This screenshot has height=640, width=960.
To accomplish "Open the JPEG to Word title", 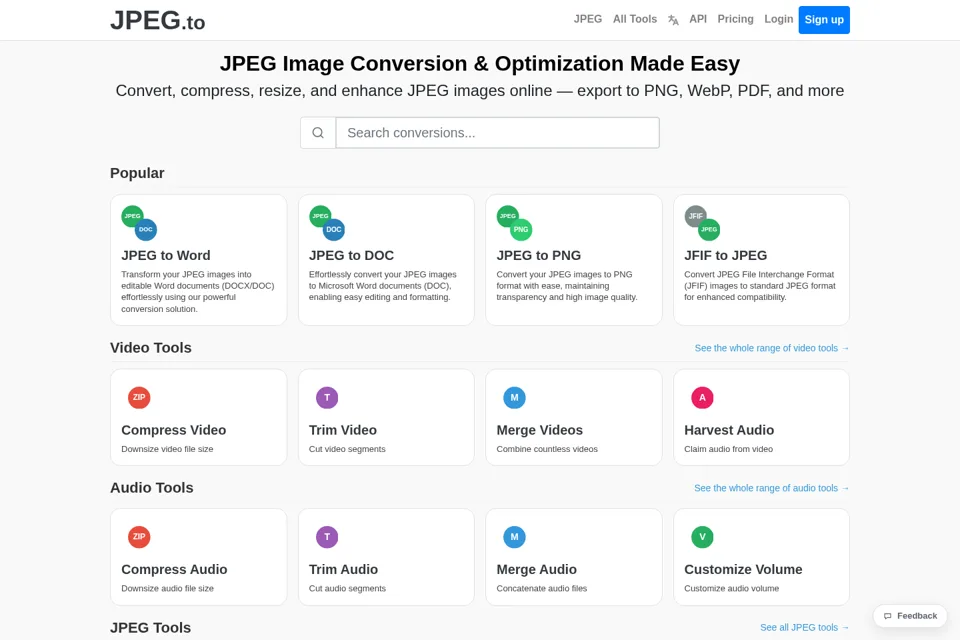I will (x=166, y=255).
